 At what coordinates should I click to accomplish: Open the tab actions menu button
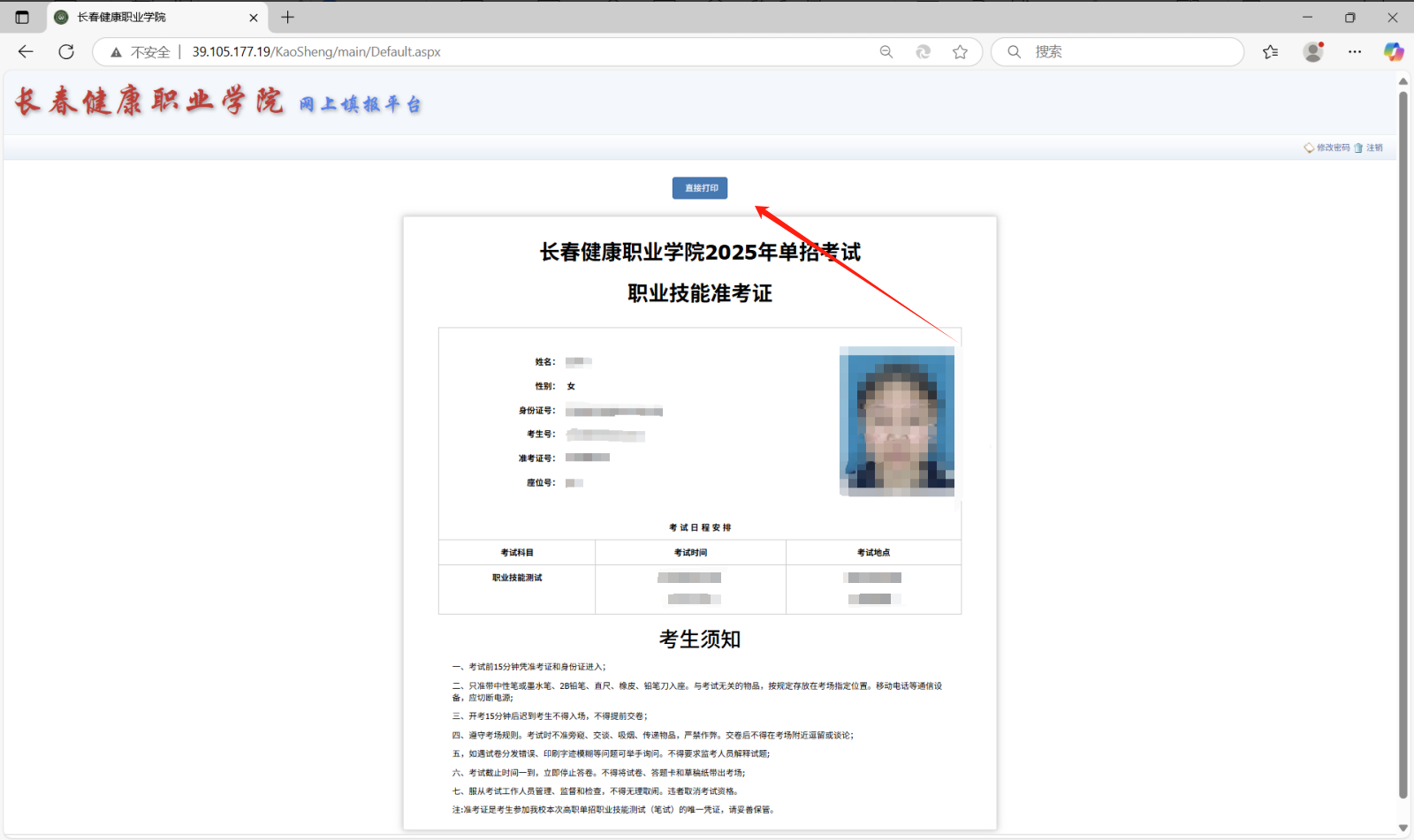point(22,17)
